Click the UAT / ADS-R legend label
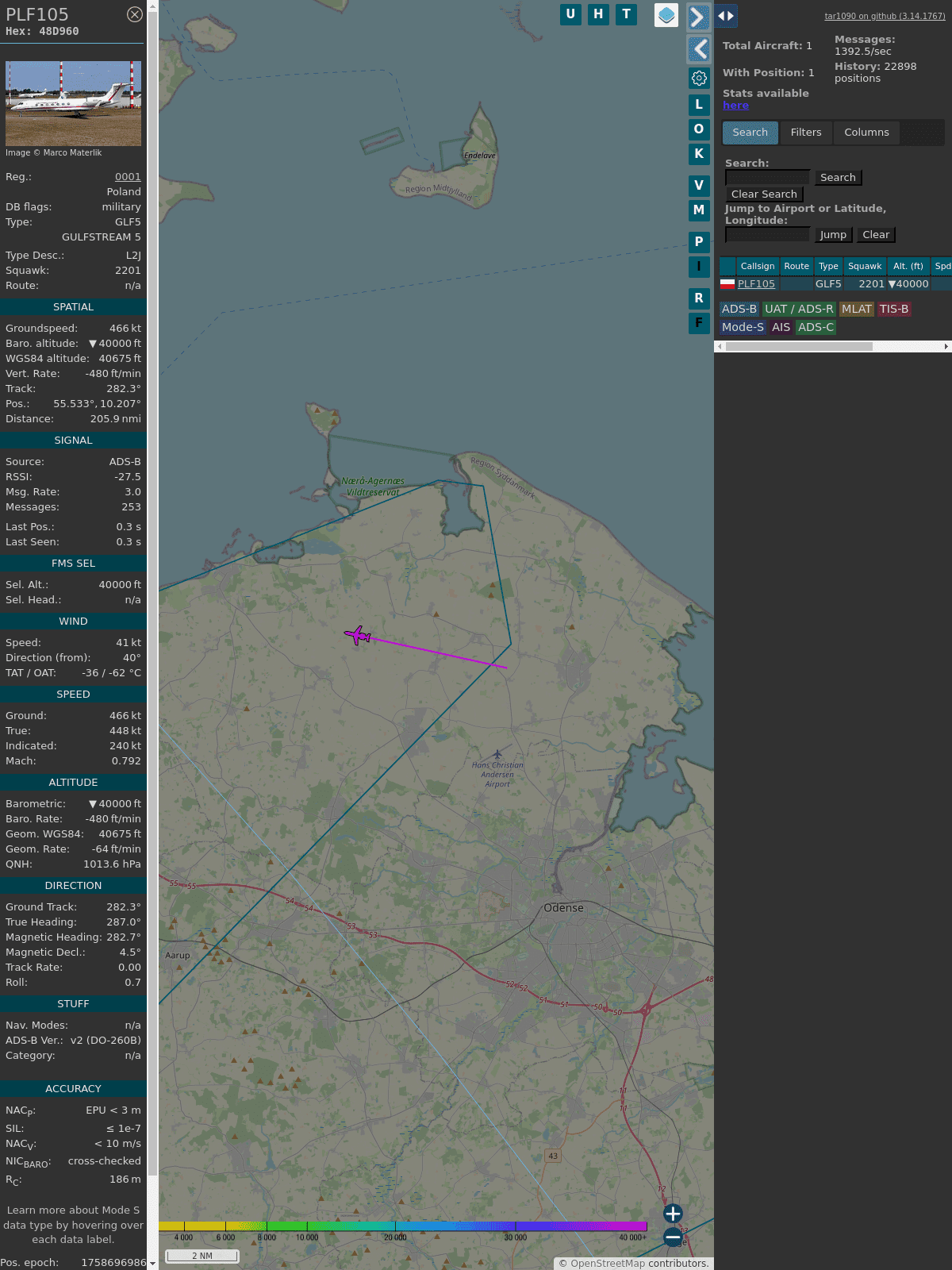 pos(799,310)
